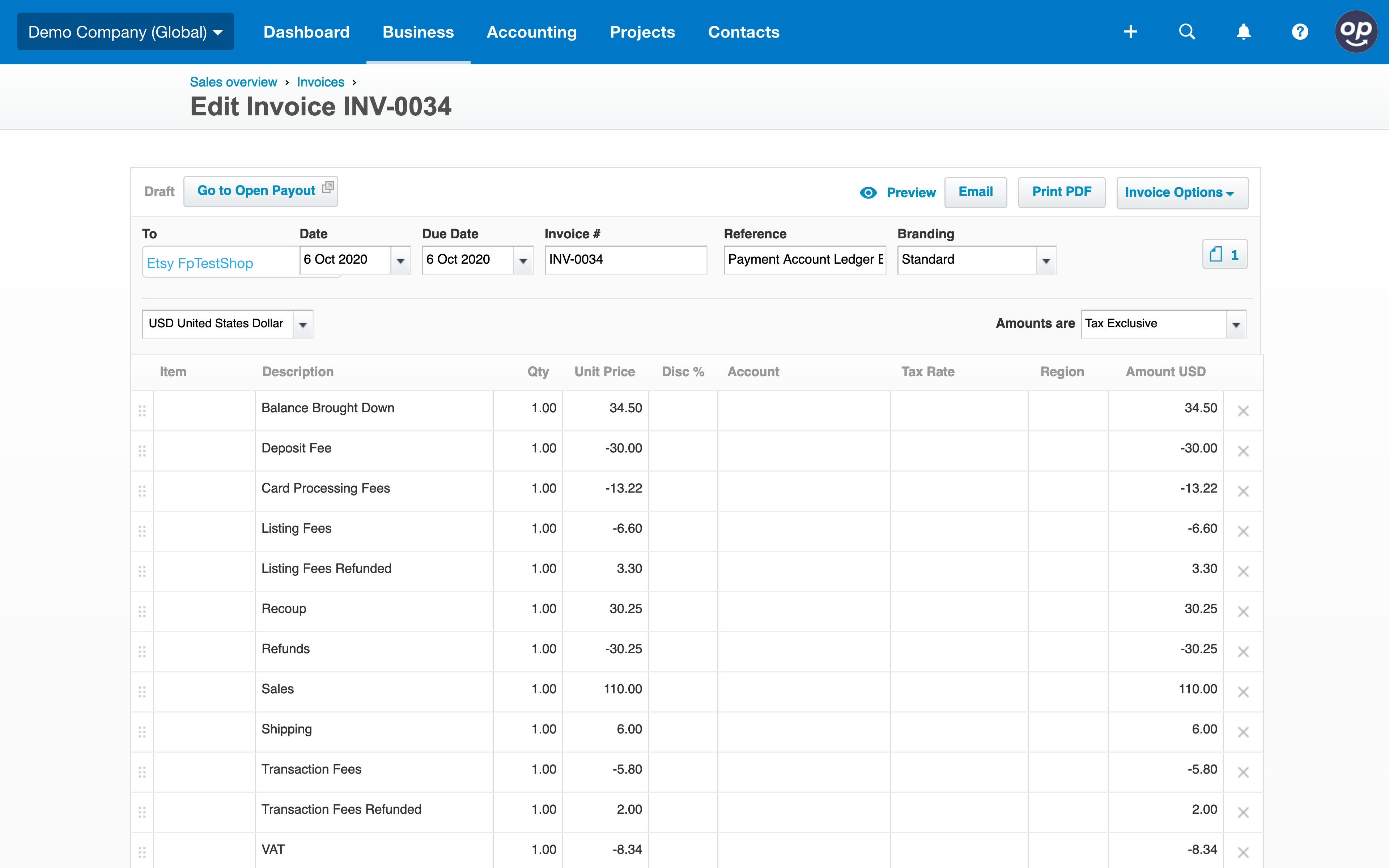Click drag handle of Balance Brought Down row
This screenshot has width=1389, height=868.
click(x=143, y=411)
